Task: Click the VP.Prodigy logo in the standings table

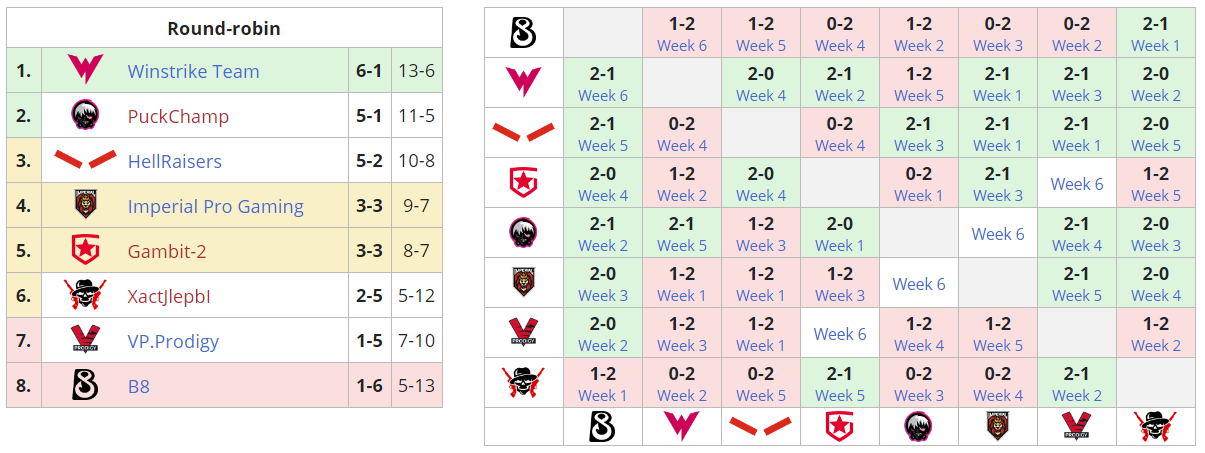Action: click(84, 341)
